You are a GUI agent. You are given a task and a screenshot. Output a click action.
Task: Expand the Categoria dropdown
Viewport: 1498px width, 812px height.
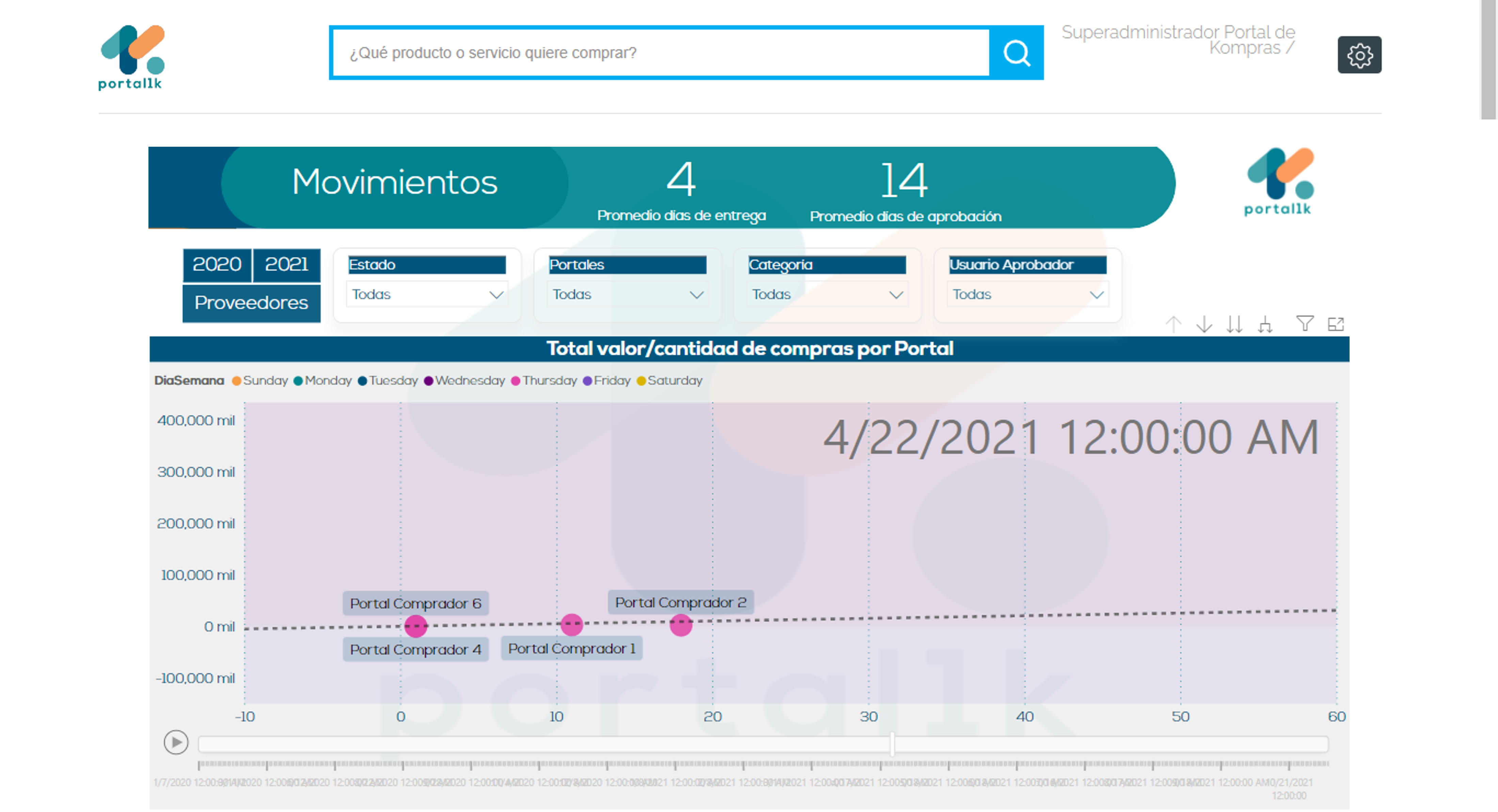(x=827, y=294)
